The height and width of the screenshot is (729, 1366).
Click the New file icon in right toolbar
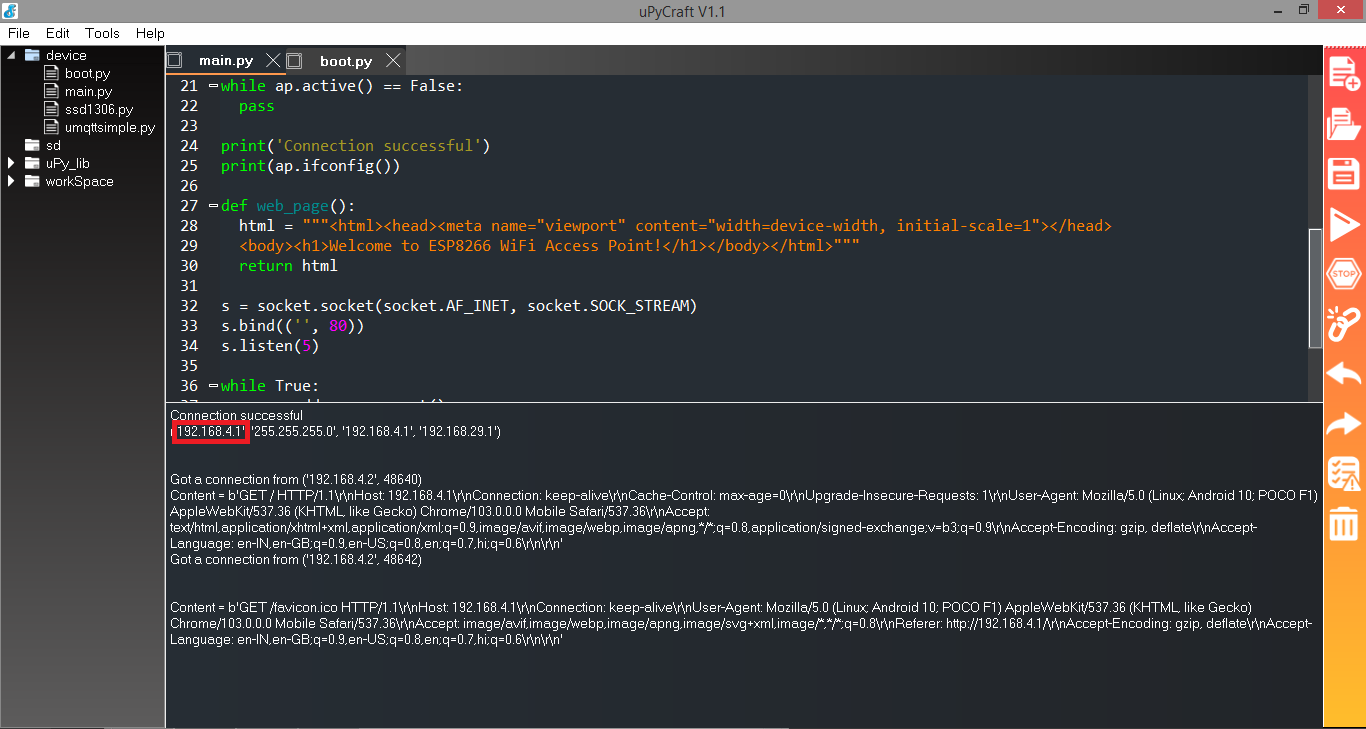(1343, 73)
